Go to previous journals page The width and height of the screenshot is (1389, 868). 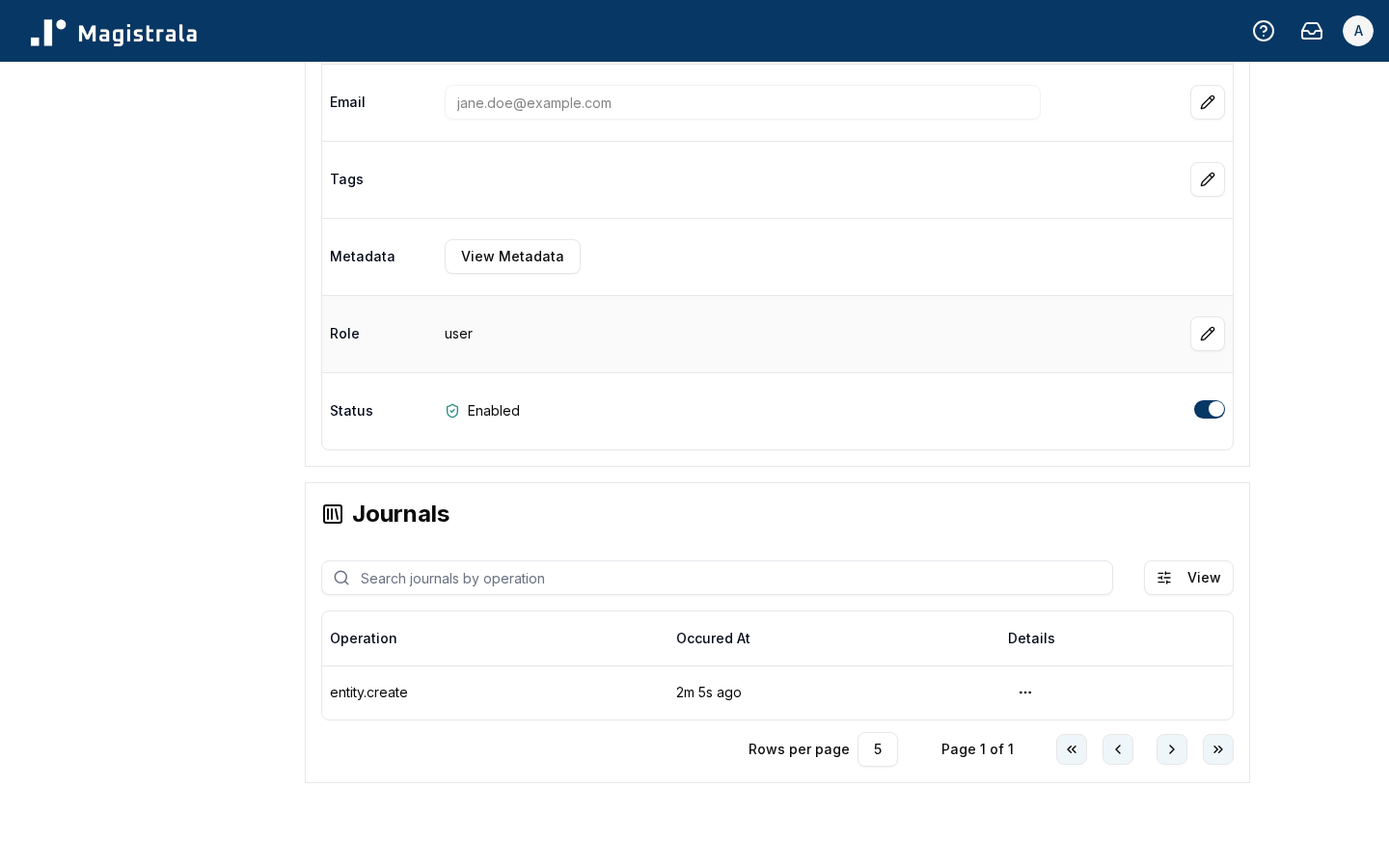pyautogui.click(x=1118, y=749)
